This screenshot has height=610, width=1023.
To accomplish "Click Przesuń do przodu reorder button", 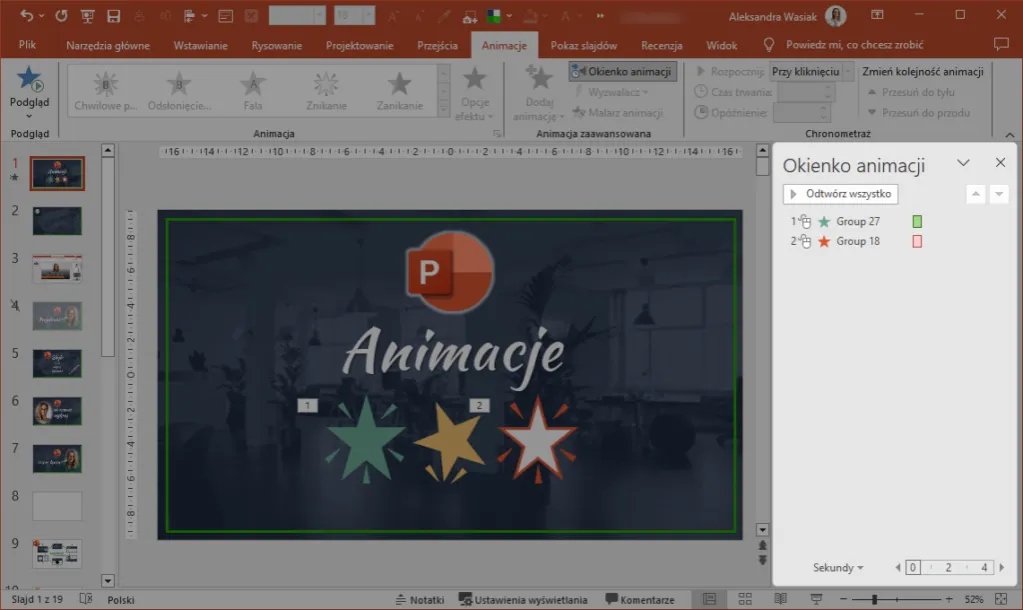I will pyautogui.click(x=919, y=113).
